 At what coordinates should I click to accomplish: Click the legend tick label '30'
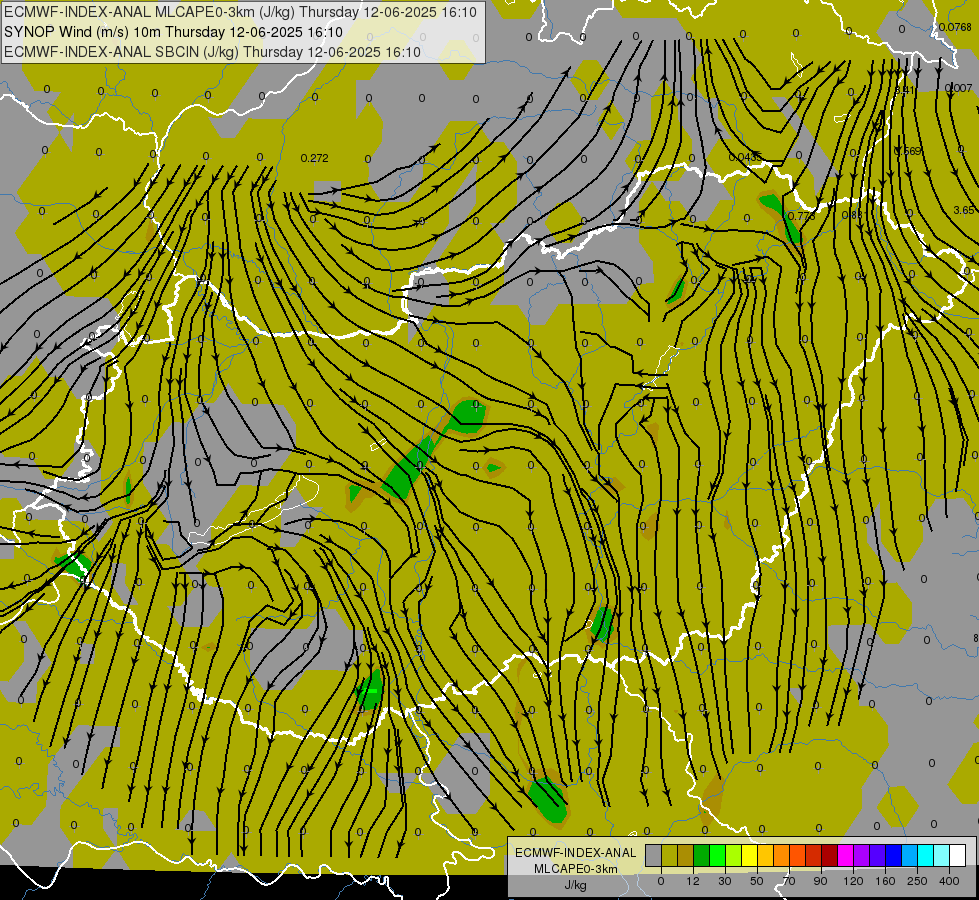tap(725, 881)
